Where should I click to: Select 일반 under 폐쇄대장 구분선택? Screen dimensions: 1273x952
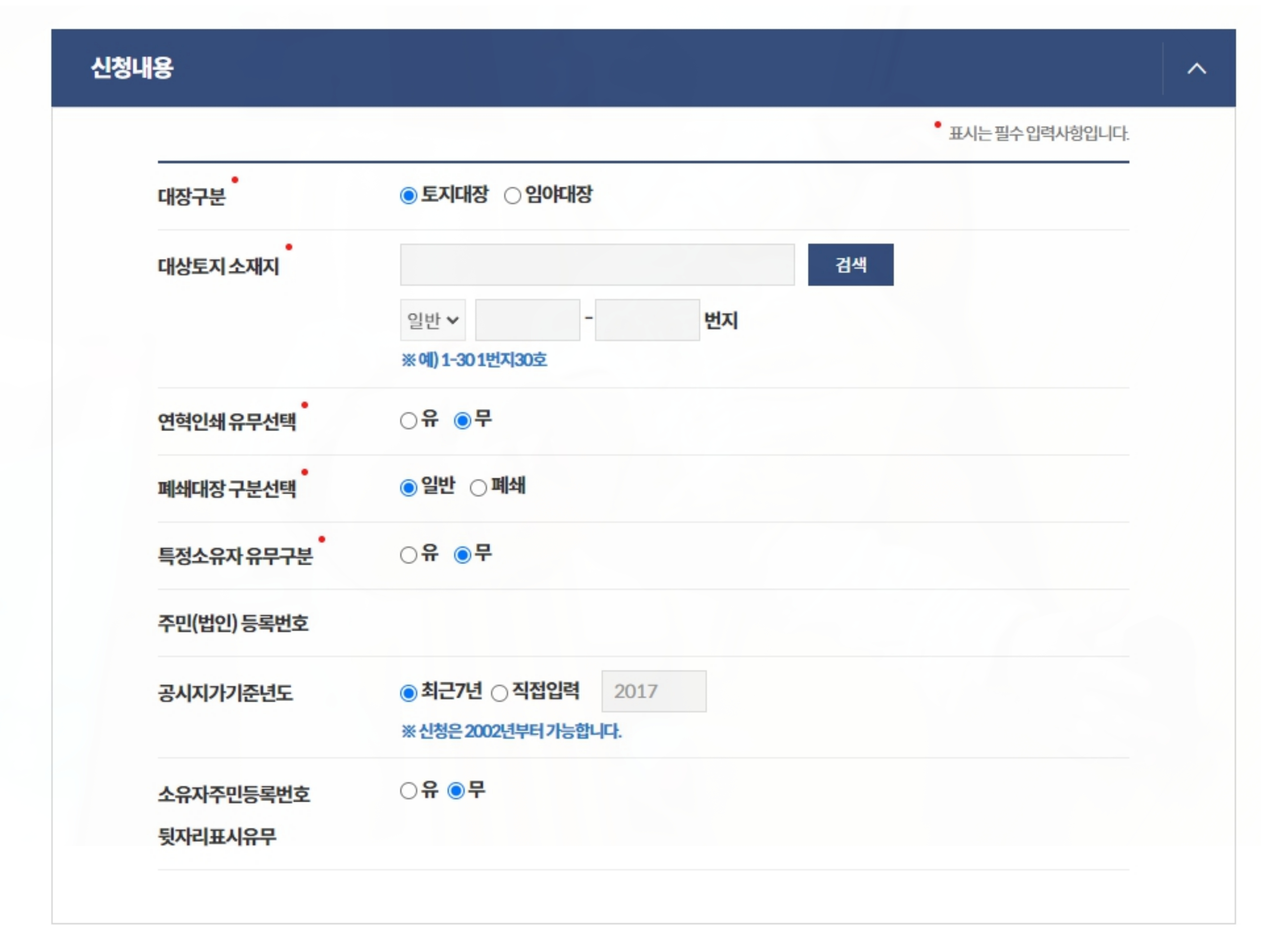pyautogui.click(x=408, y=488)
